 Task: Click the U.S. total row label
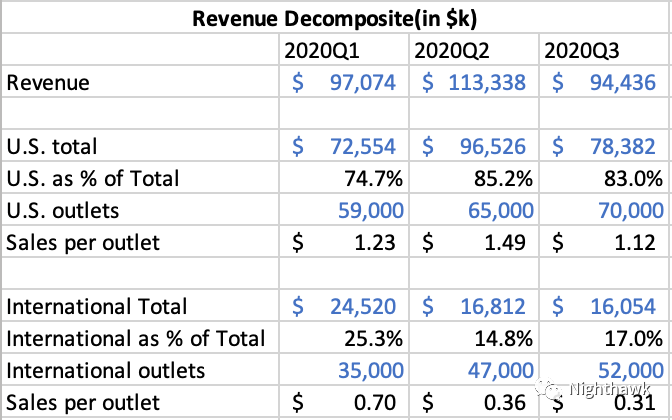pyautogui.click(x=52, y=146)
